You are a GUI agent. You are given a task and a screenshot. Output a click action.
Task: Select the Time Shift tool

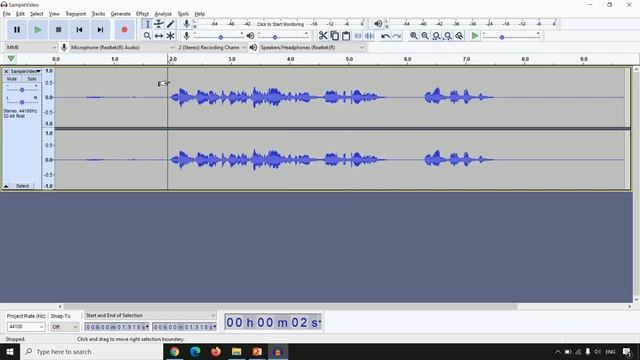coord(159,36)
